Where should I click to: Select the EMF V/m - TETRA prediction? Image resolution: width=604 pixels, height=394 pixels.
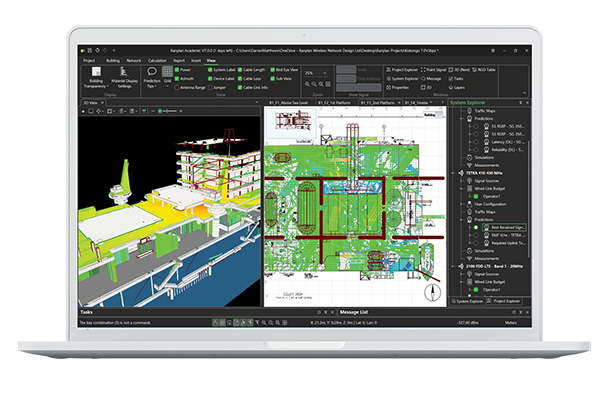pyautogui.click(x=504, y=235)
